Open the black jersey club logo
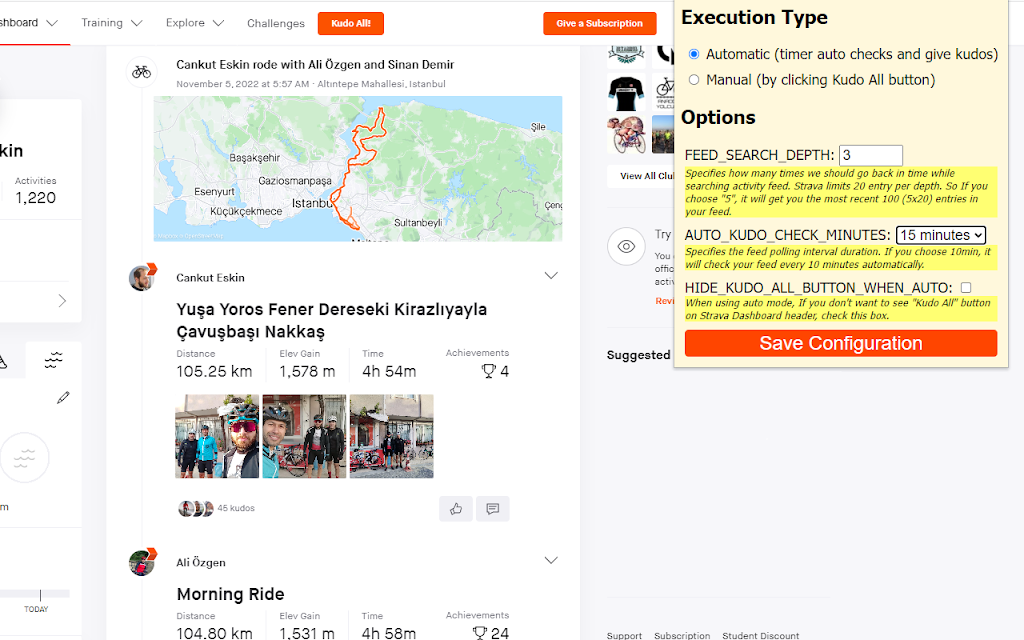1024x640 pixels. click(626, 93)
